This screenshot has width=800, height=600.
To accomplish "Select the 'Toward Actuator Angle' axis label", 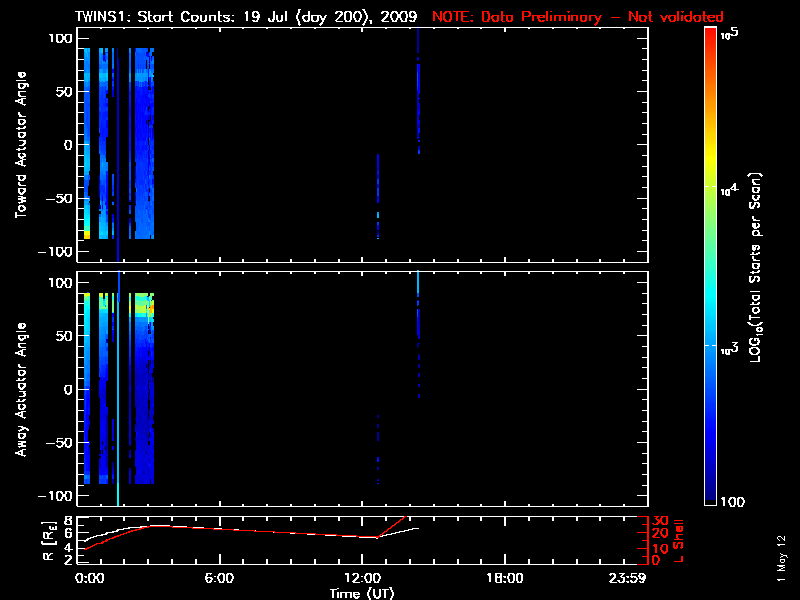I will [19, 145].
